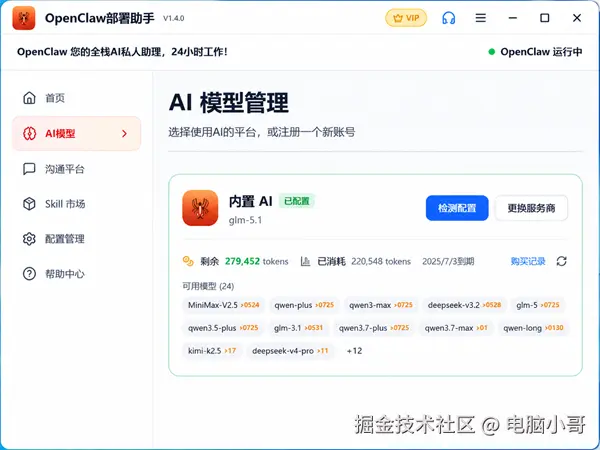Click the 内置 AI lobster logo

[200, 208]
